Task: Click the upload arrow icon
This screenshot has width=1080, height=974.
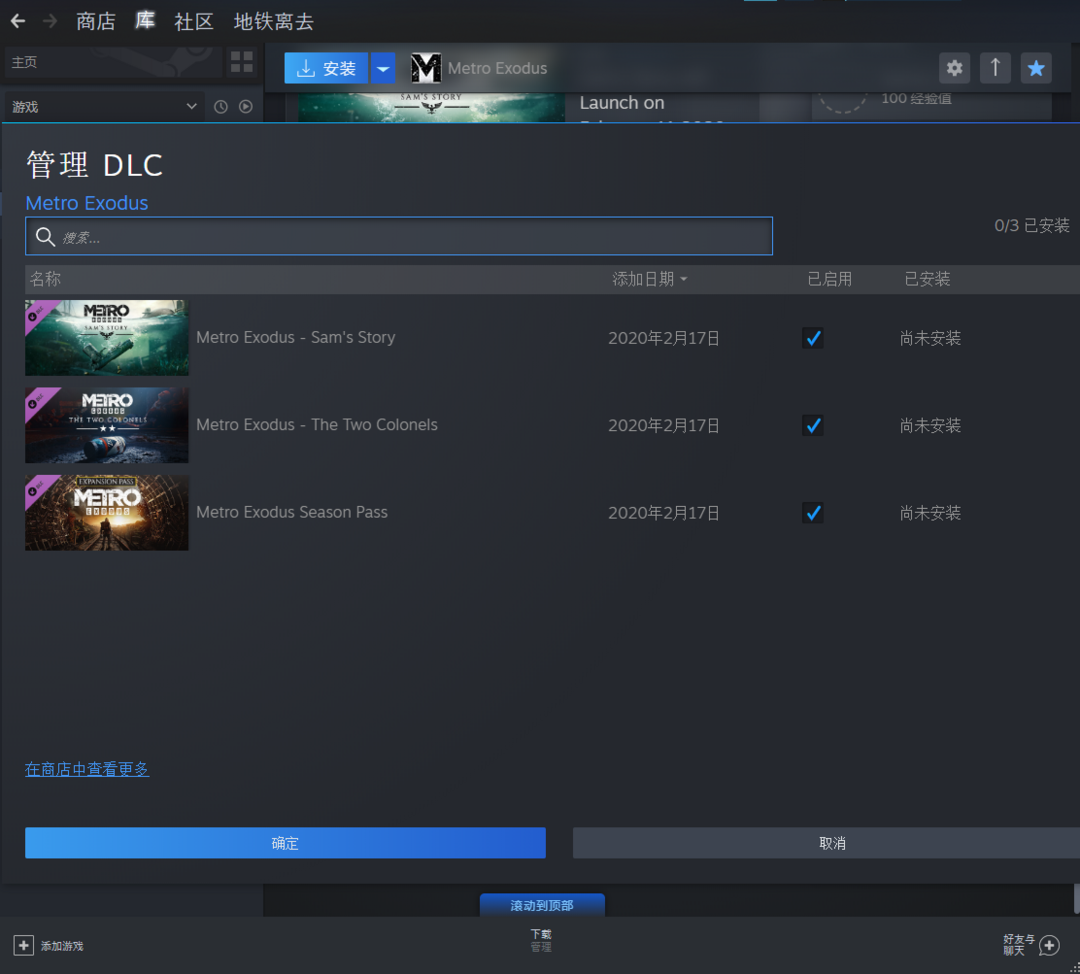Action: 995,68
